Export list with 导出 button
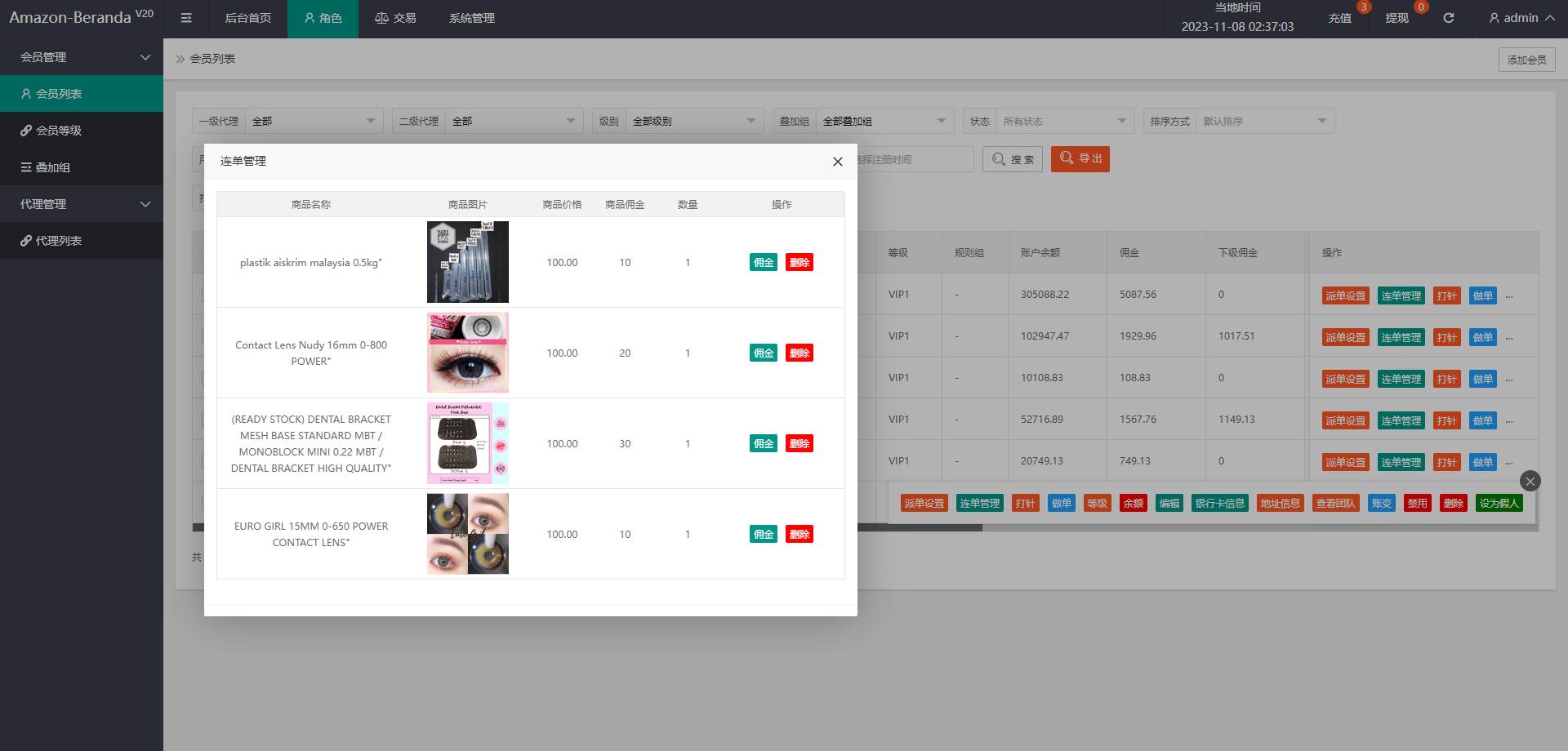Image resolution: width=1568 pixels, height=751 pixels. coord(1080,159)
